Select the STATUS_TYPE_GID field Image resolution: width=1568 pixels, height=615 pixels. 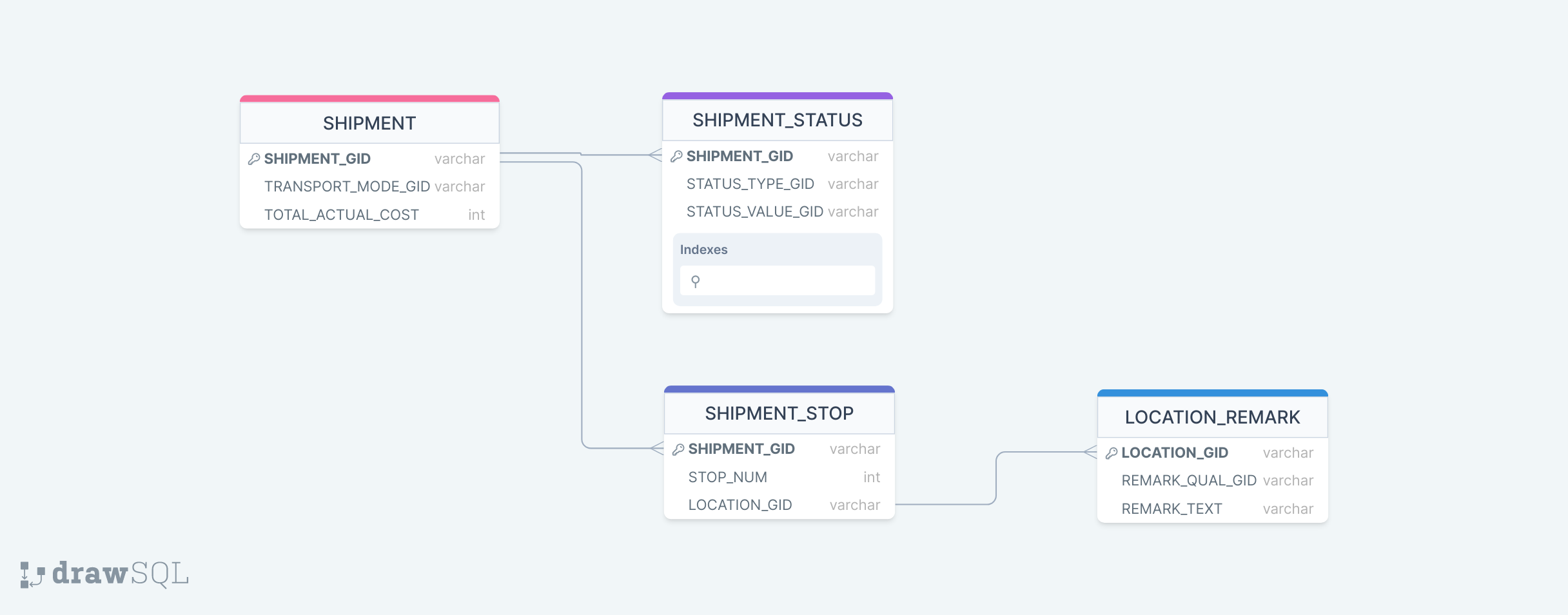(750, 184)
